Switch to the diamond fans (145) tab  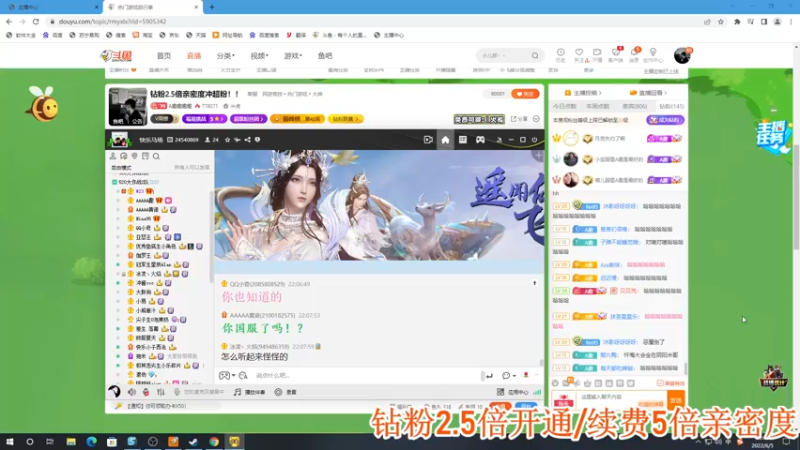(x=671, y=106)
